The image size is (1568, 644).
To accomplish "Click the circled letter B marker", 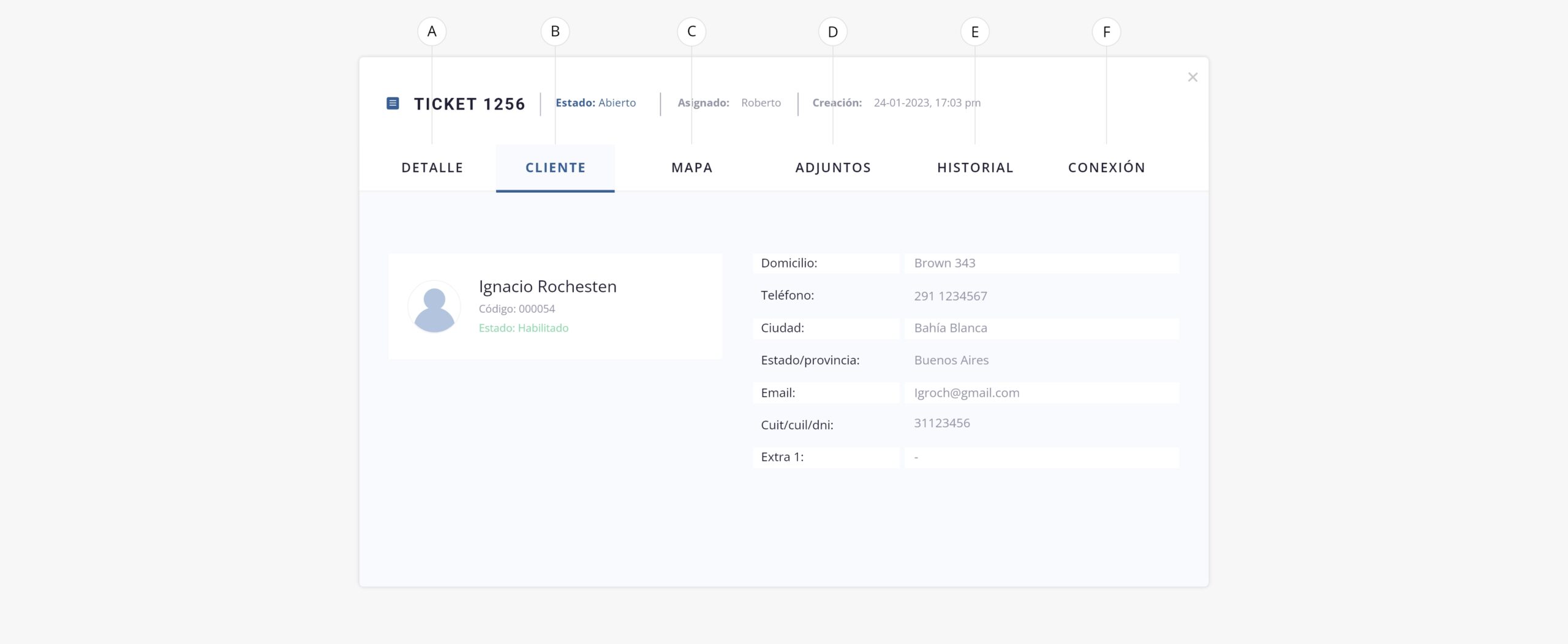I will click(x=555, y=32).
